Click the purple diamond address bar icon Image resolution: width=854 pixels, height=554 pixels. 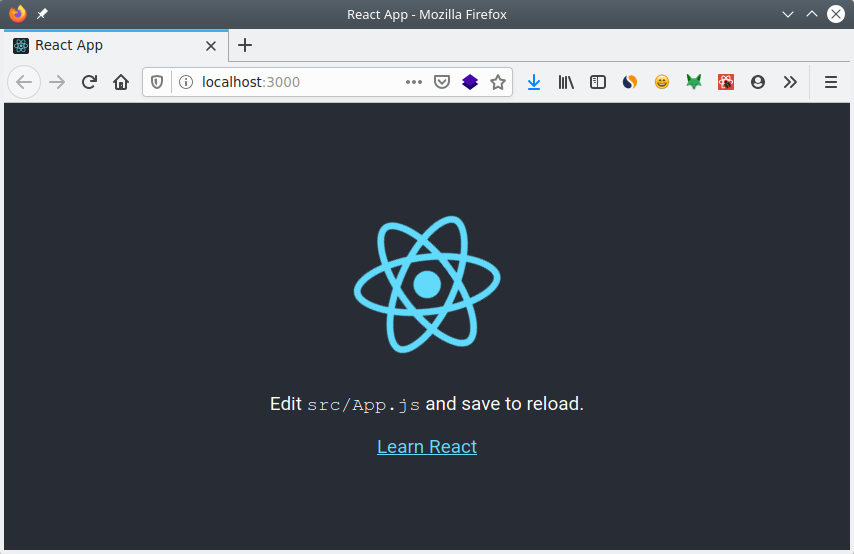point(470,82)
